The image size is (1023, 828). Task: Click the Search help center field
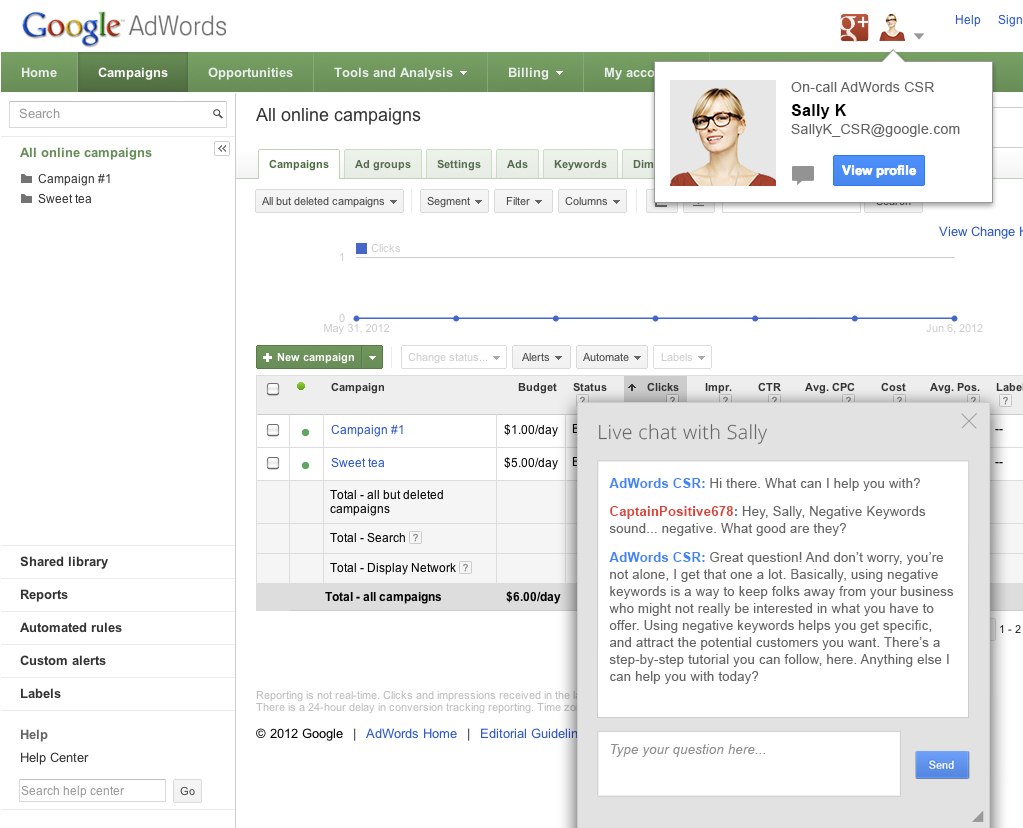coord(92,790)
